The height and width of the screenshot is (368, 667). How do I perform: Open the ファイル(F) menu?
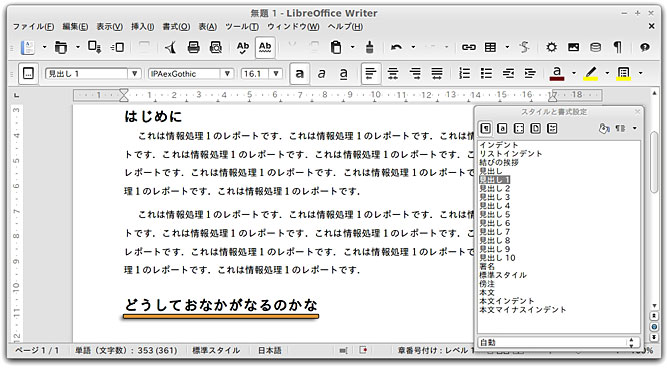33,26
